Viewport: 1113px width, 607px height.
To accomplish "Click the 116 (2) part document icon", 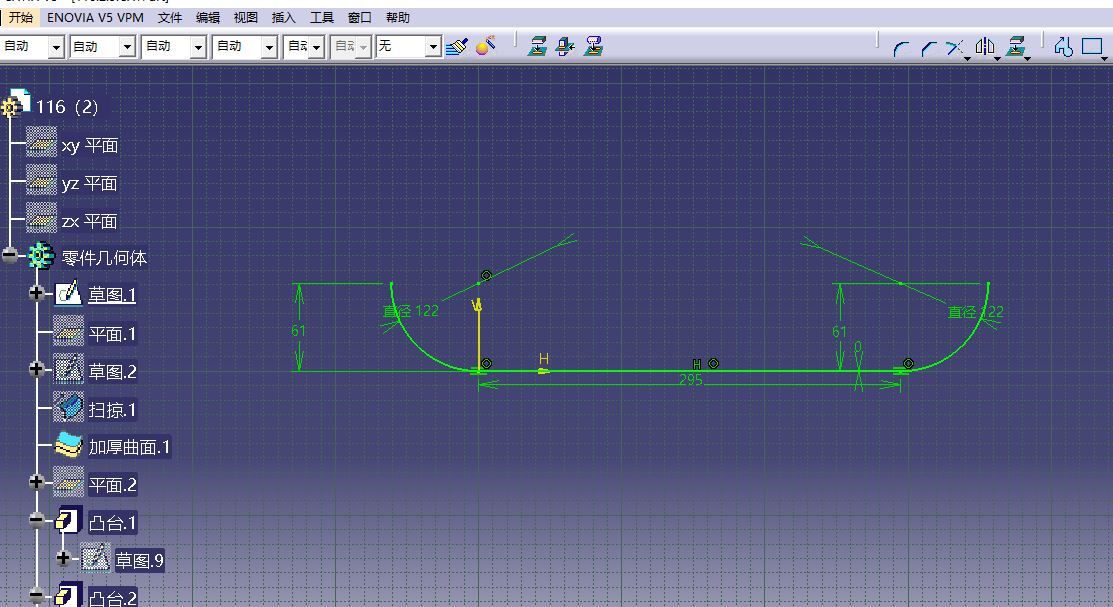I will tap(16, 104).
